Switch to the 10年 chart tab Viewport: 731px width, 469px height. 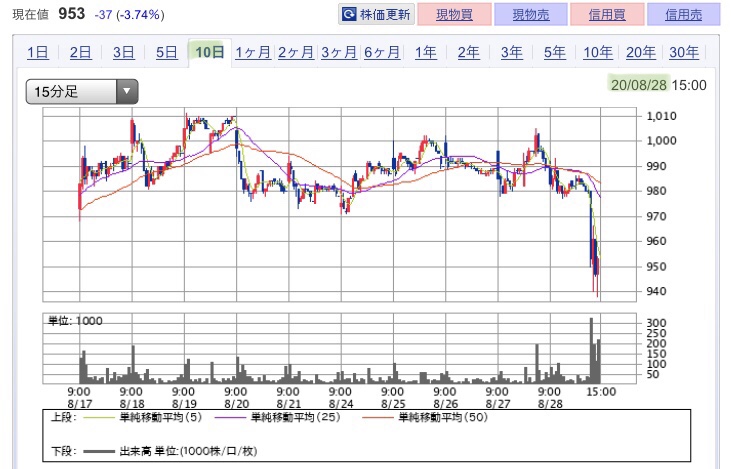(598, 52)
